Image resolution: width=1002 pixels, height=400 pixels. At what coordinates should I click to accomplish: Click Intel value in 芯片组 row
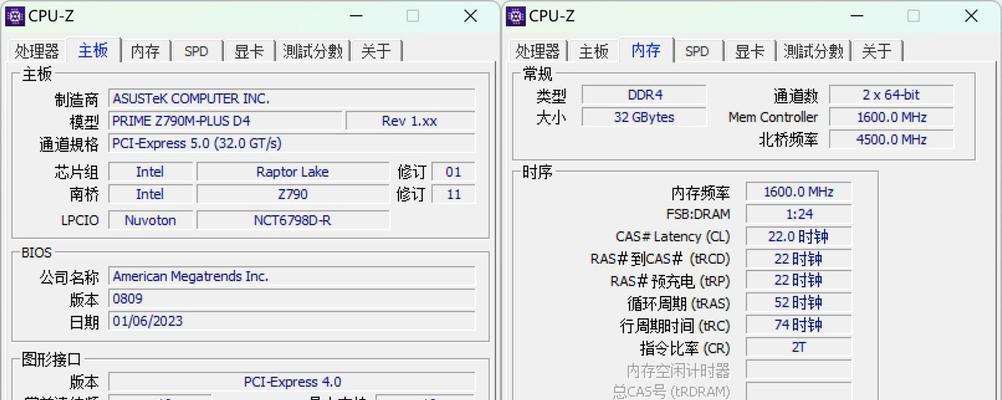click(150, 172)
